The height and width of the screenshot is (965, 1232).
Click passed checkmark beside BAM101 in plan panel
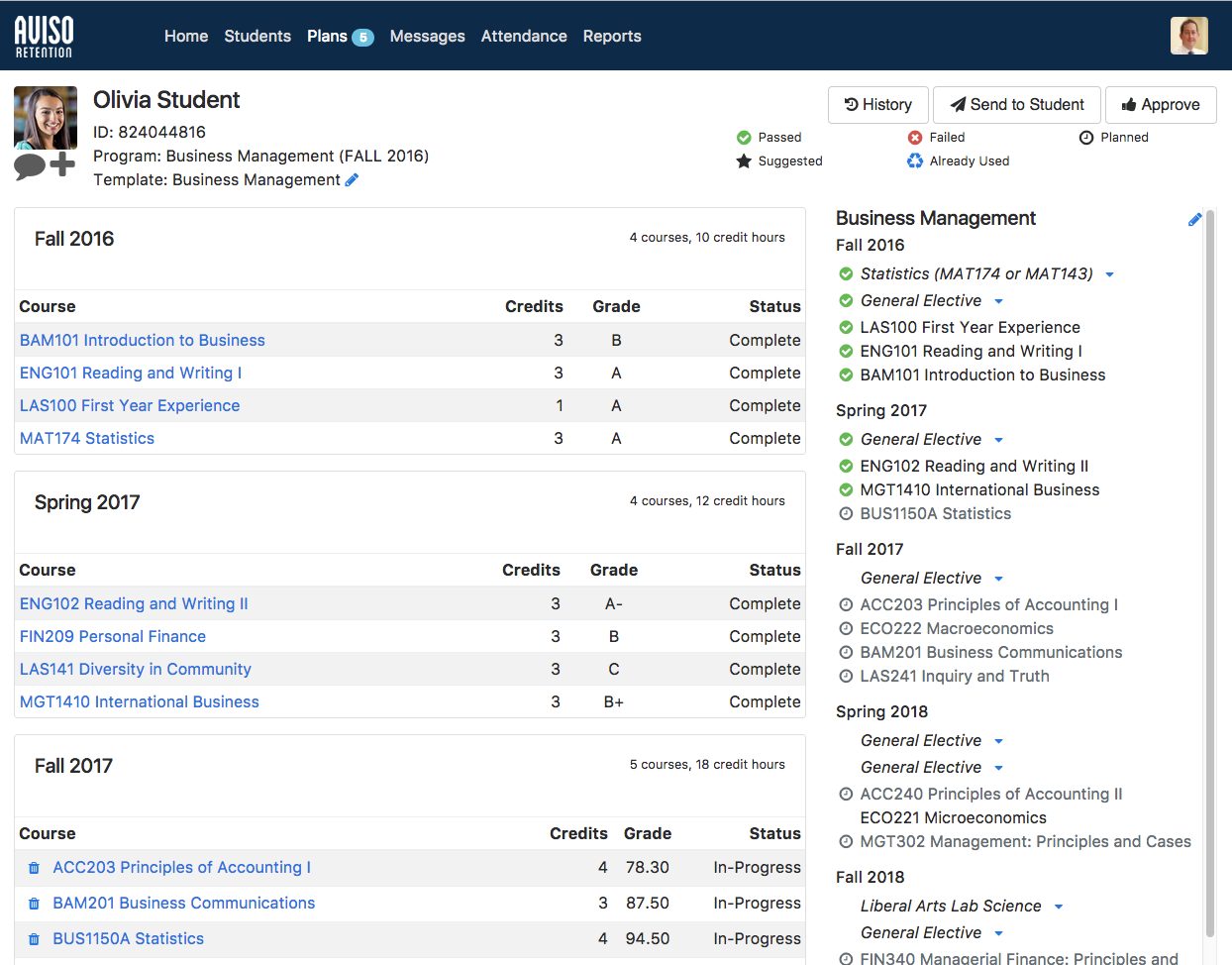[x=846, y=375]
